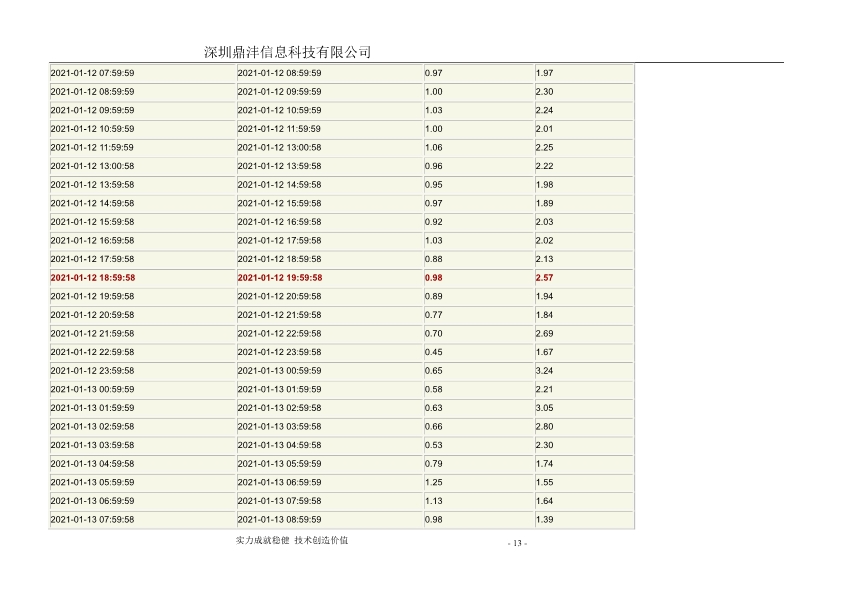The image size is (841, 595).
Task: Click the red value 2.57
Action: pos(544,278)
